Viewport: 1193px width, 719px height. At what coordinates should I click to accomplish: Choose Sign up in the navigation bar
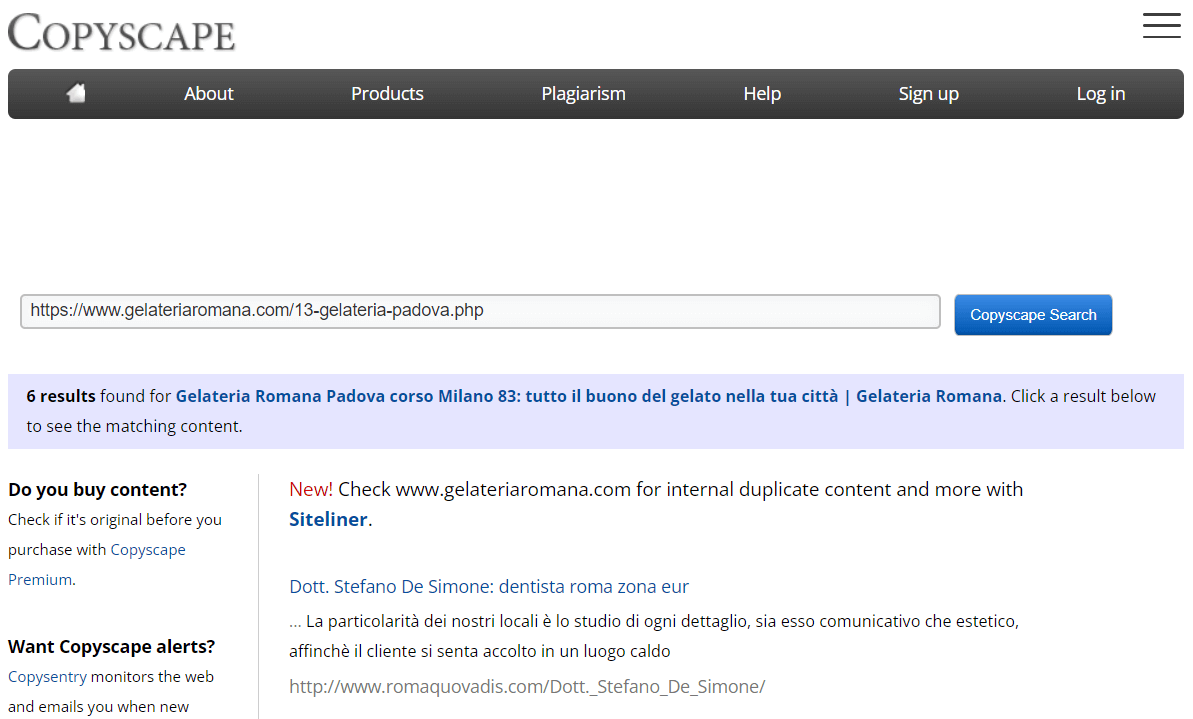click(x=928, y=94)
